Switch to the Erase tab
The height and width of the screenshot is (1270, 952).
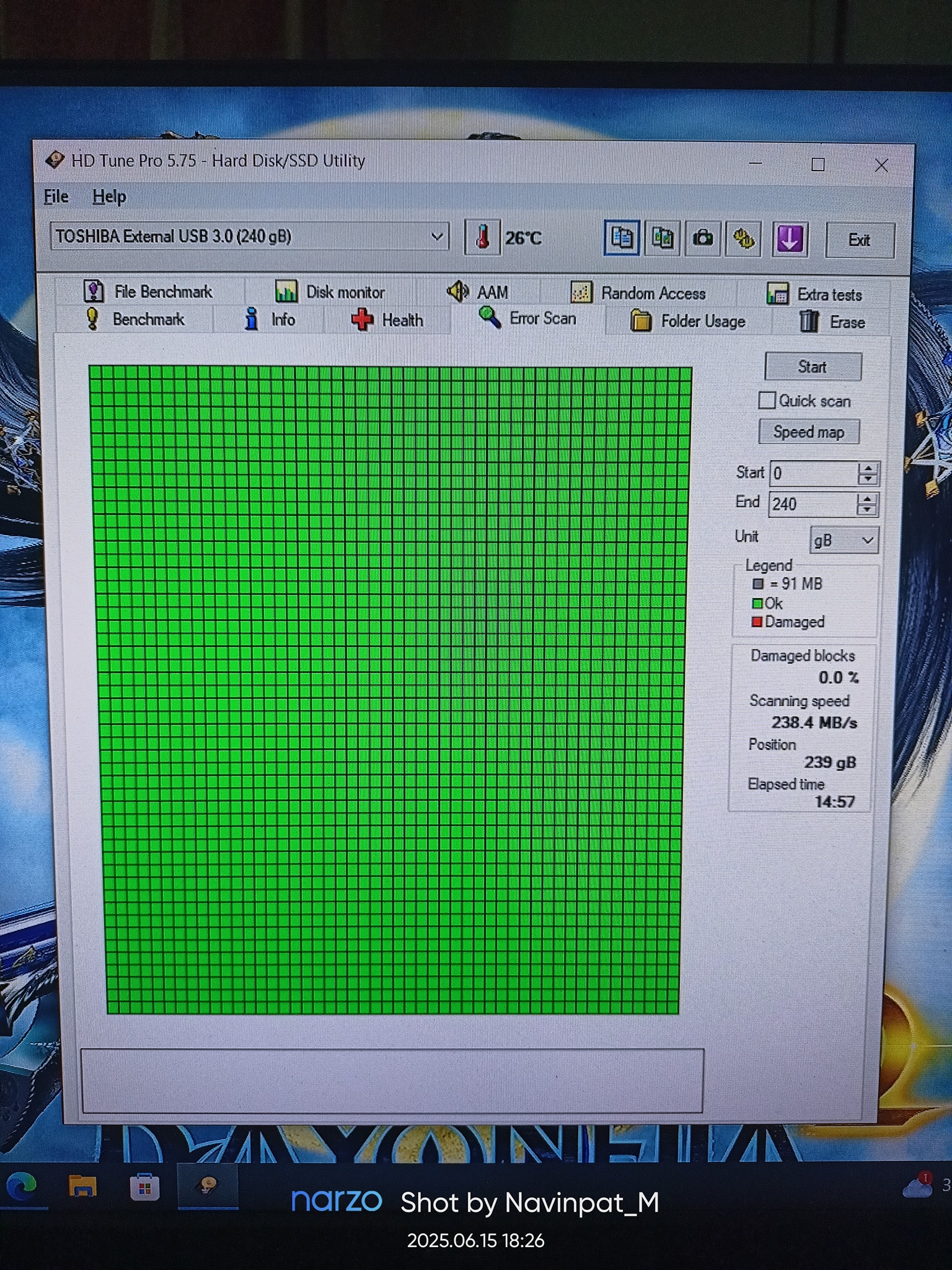click(x=832, y=322)
